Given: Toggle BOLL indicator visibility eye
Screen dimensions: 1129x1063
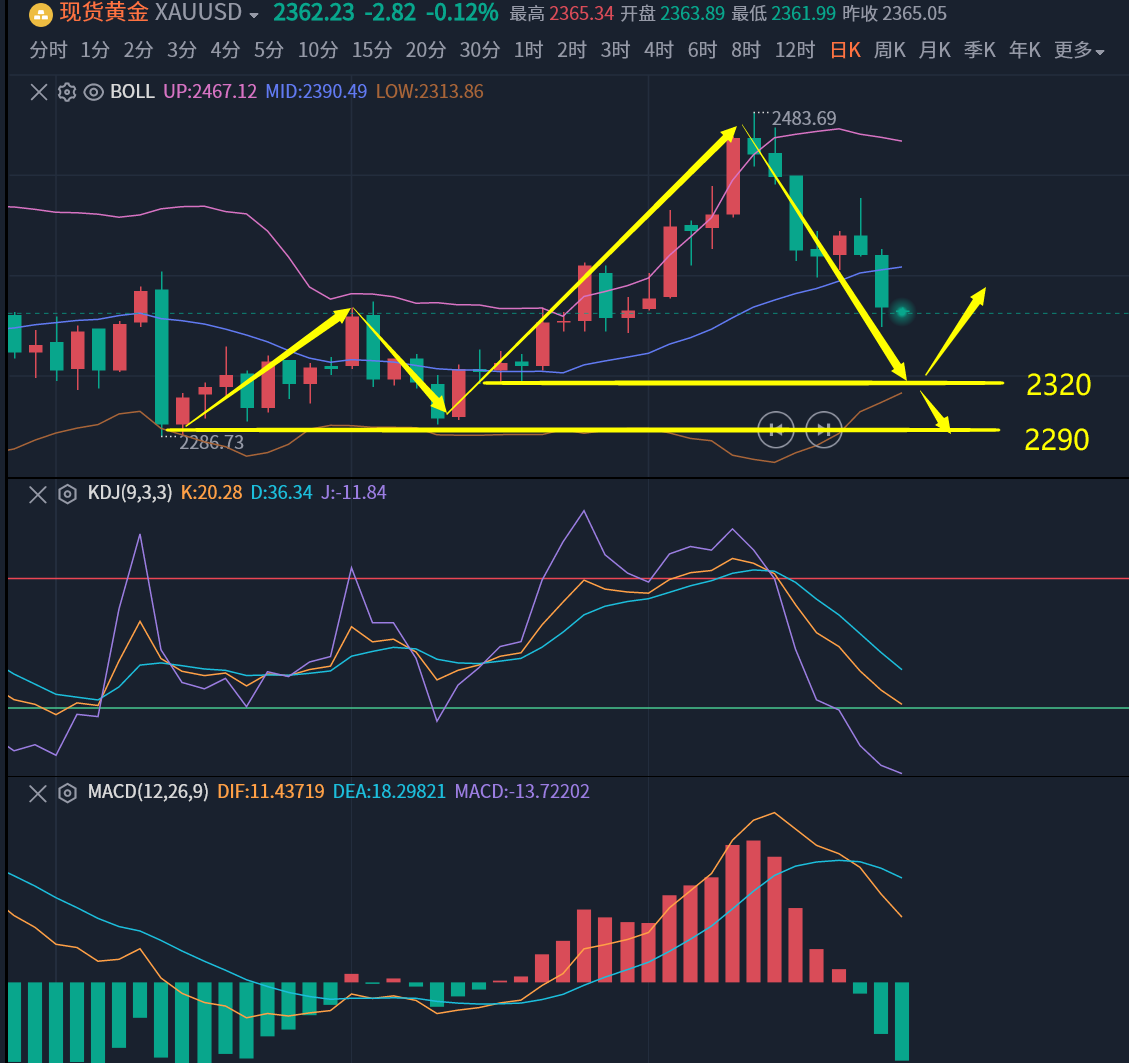Looking at the screenshot, I should point(94,92).
